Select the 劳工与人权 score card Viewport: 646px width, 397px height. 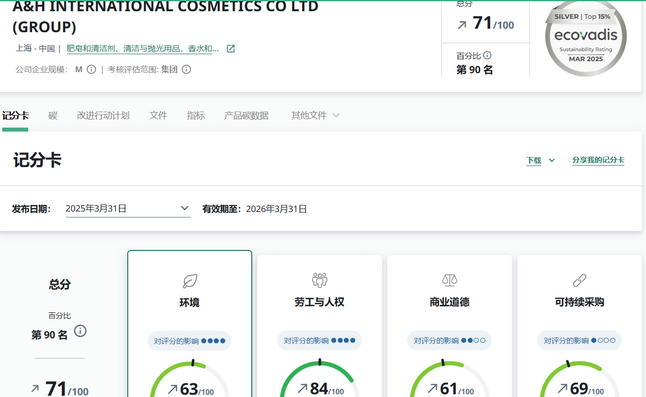(320, 326)
